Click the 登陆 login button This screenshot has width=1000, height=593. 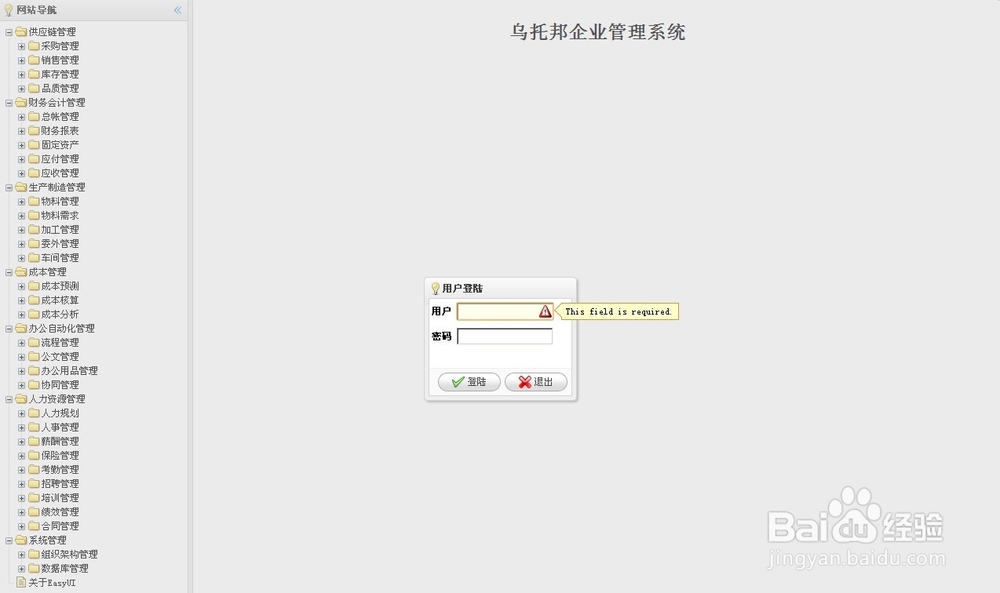[x=468, y=381]
